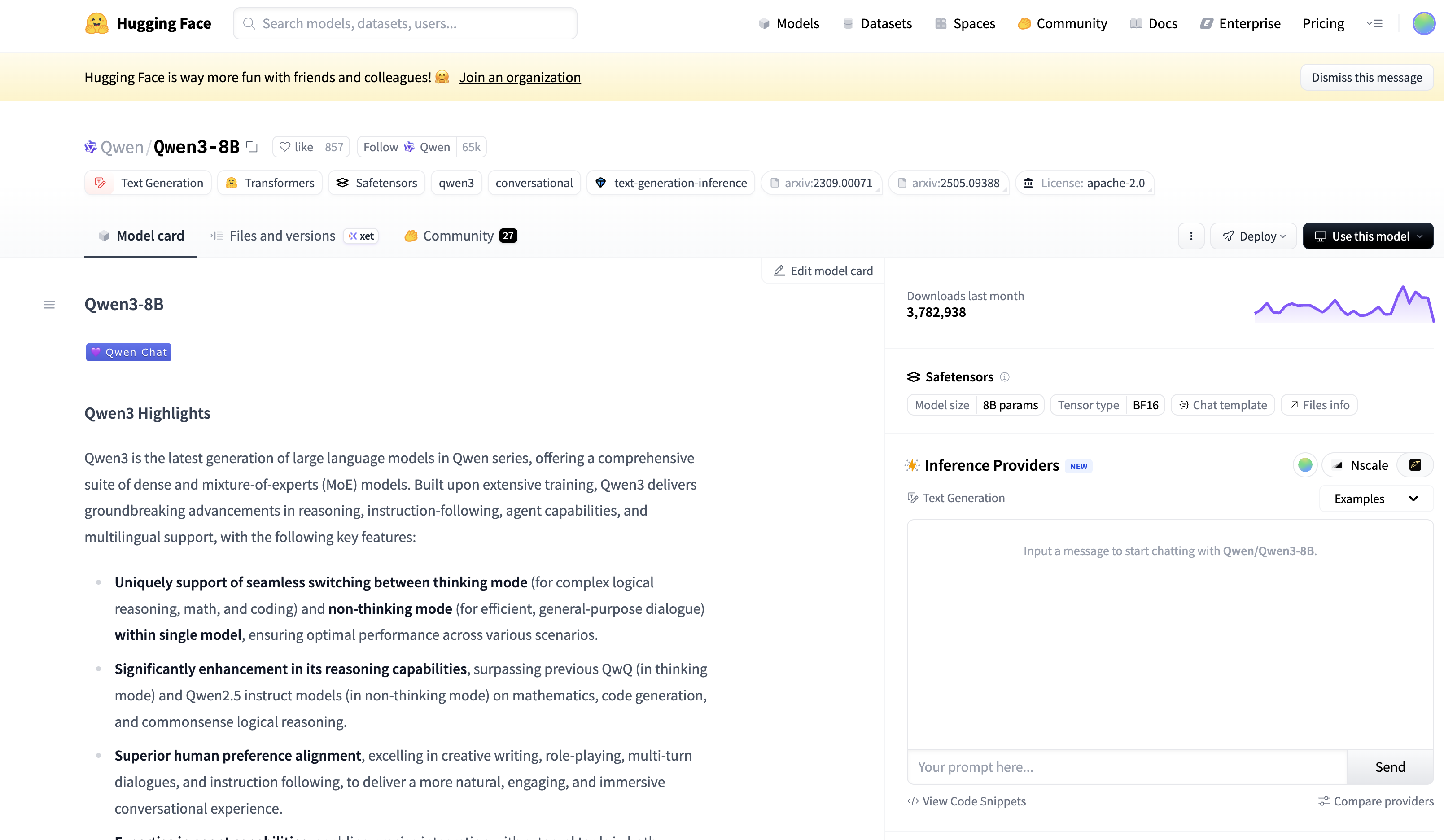Like the Qwen3-8B model

point(296,147)
